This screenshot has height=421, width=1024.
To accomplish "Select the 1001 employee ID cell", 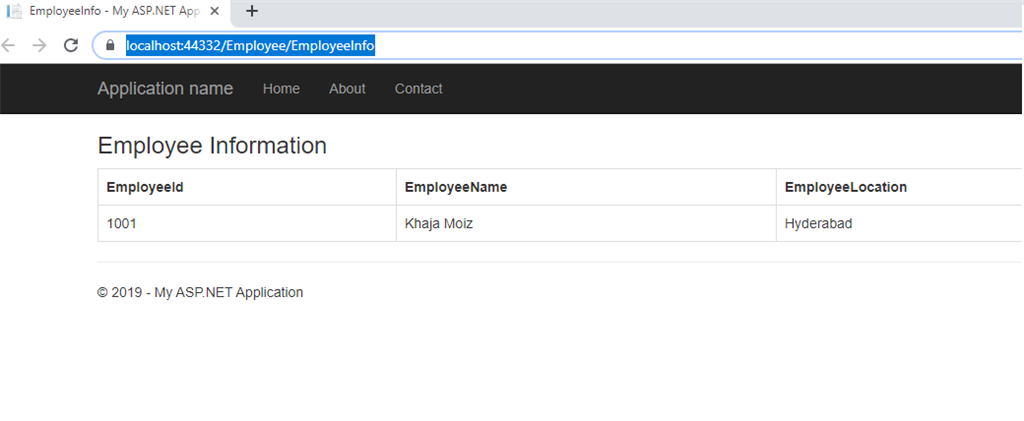I will (x=122, y=224).
